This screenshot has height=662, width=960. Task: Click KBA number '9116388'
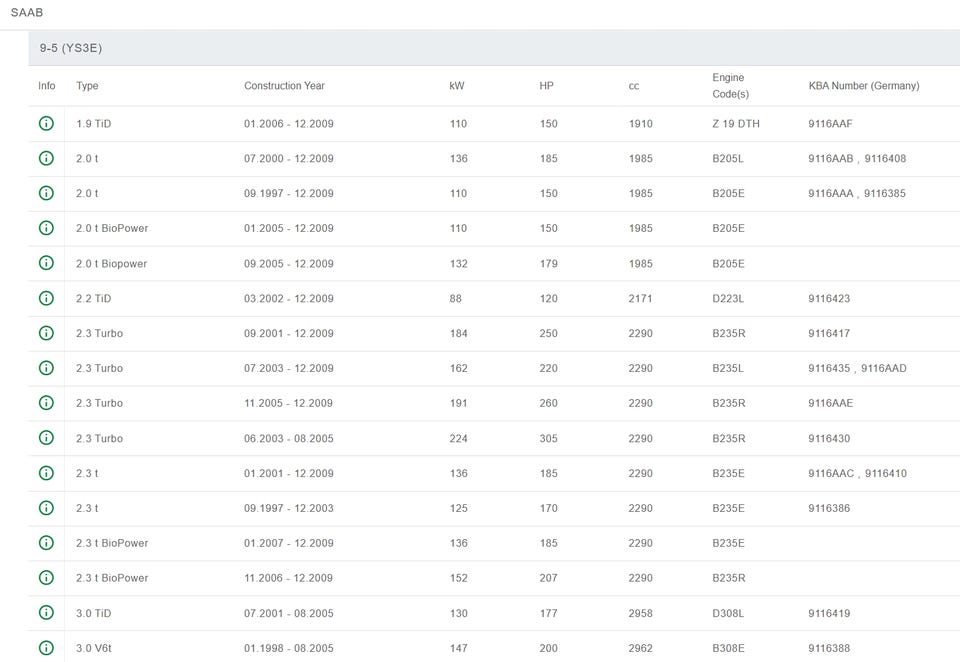(x=829, y=649)
